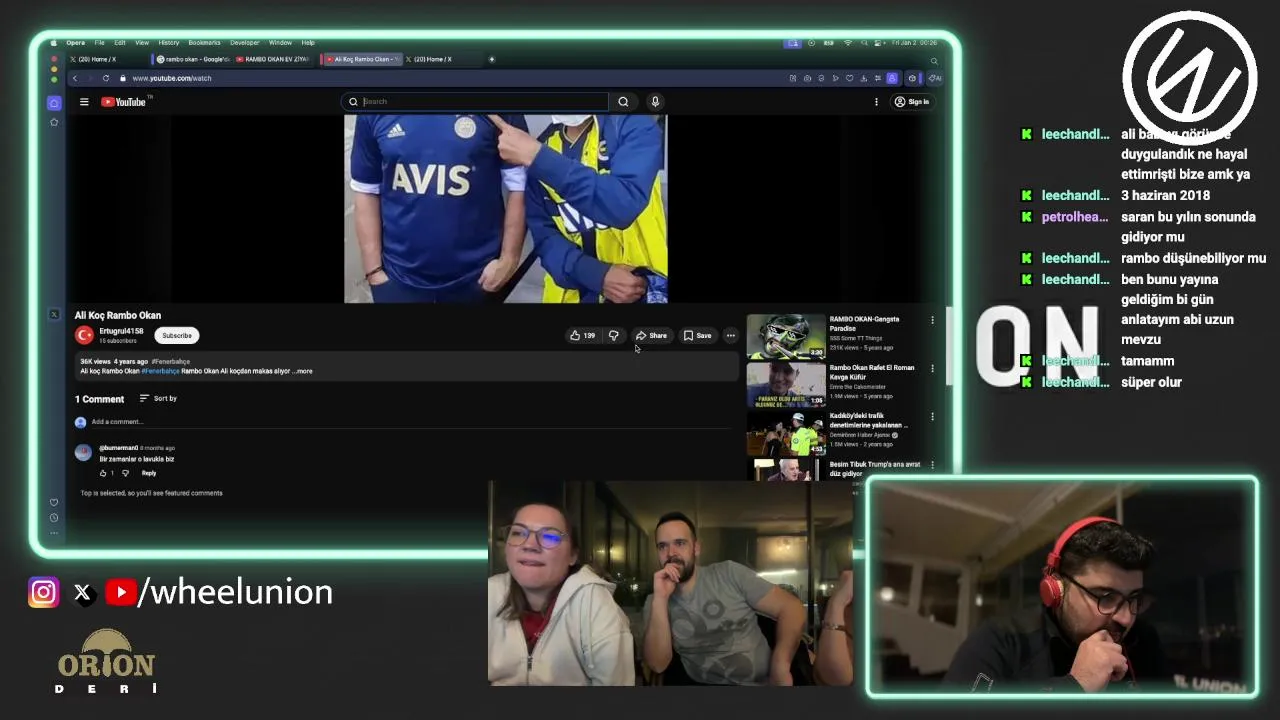Save the video to a playlist
Viewport: 1280px width, 720px height.
[x=697, y=336]
